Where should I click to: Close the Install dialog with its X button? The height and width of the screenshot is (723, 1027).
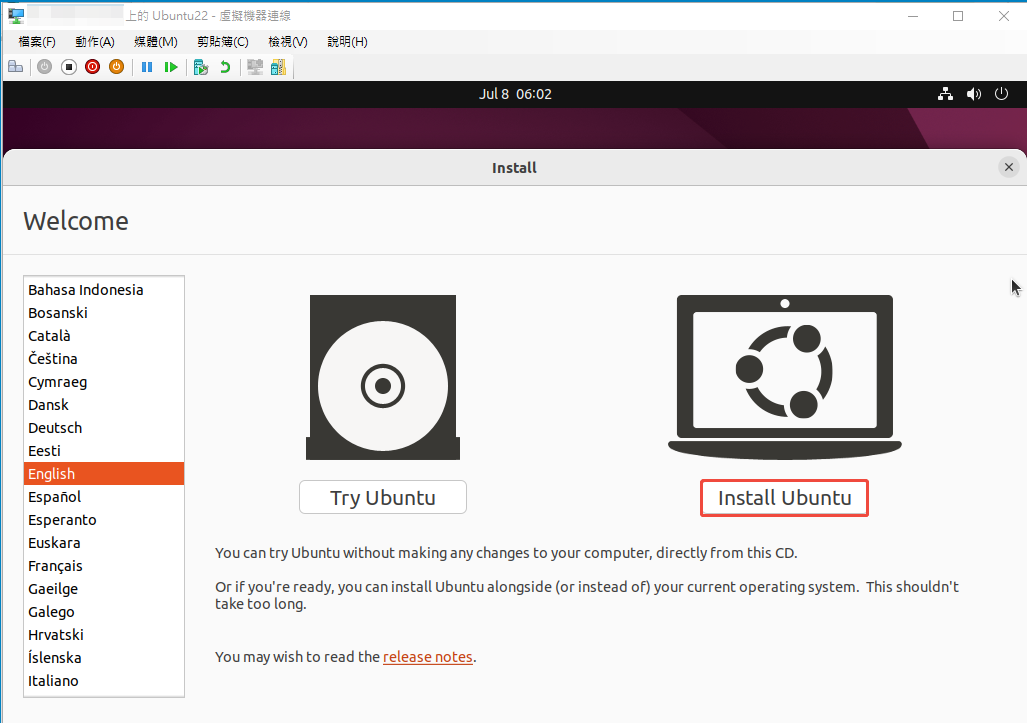tap(1009, 167)
